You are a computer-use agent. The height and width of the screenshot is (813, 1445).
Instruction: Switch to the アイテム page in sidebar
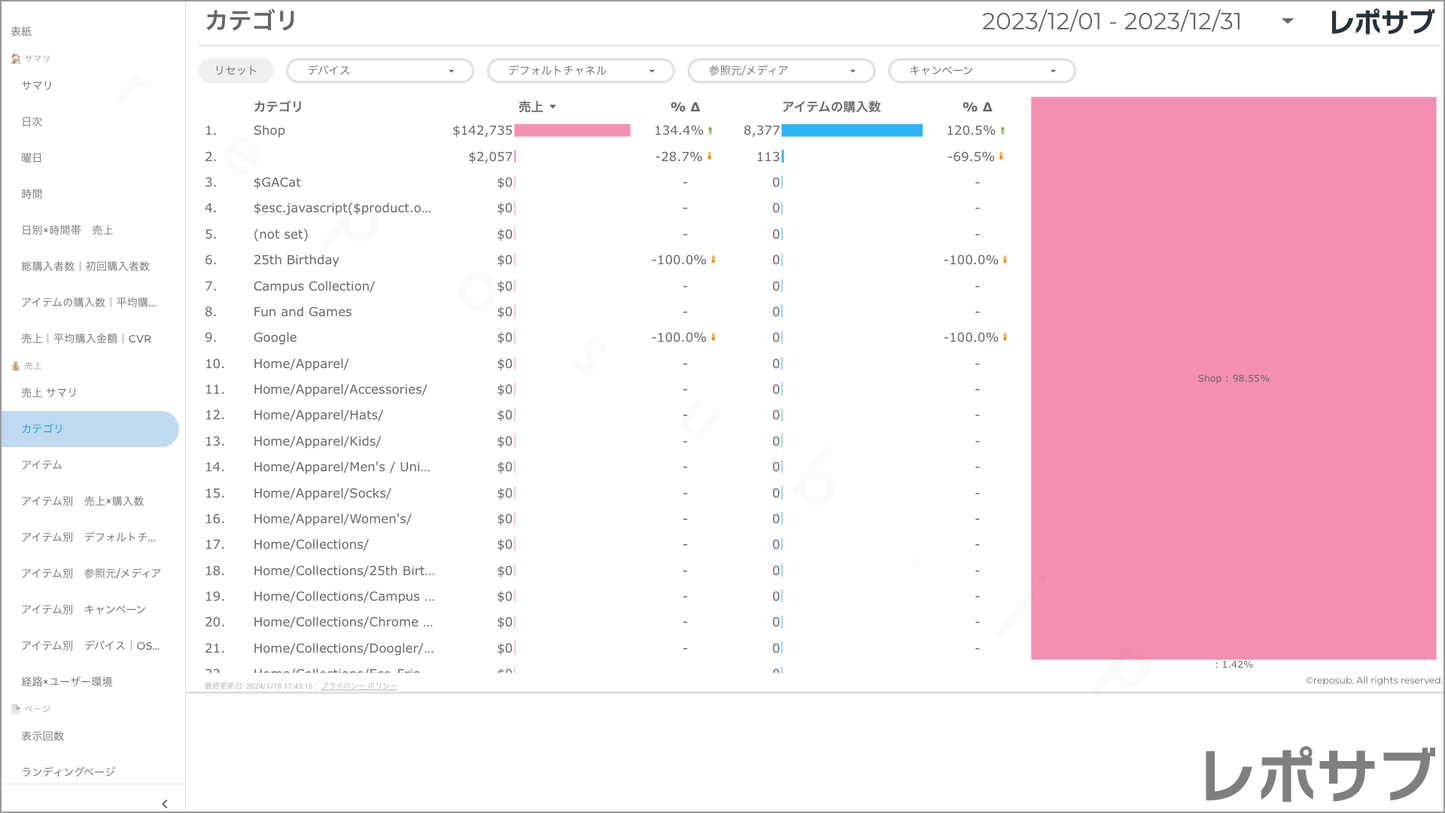pyautogui.click(x=42, y=465)
